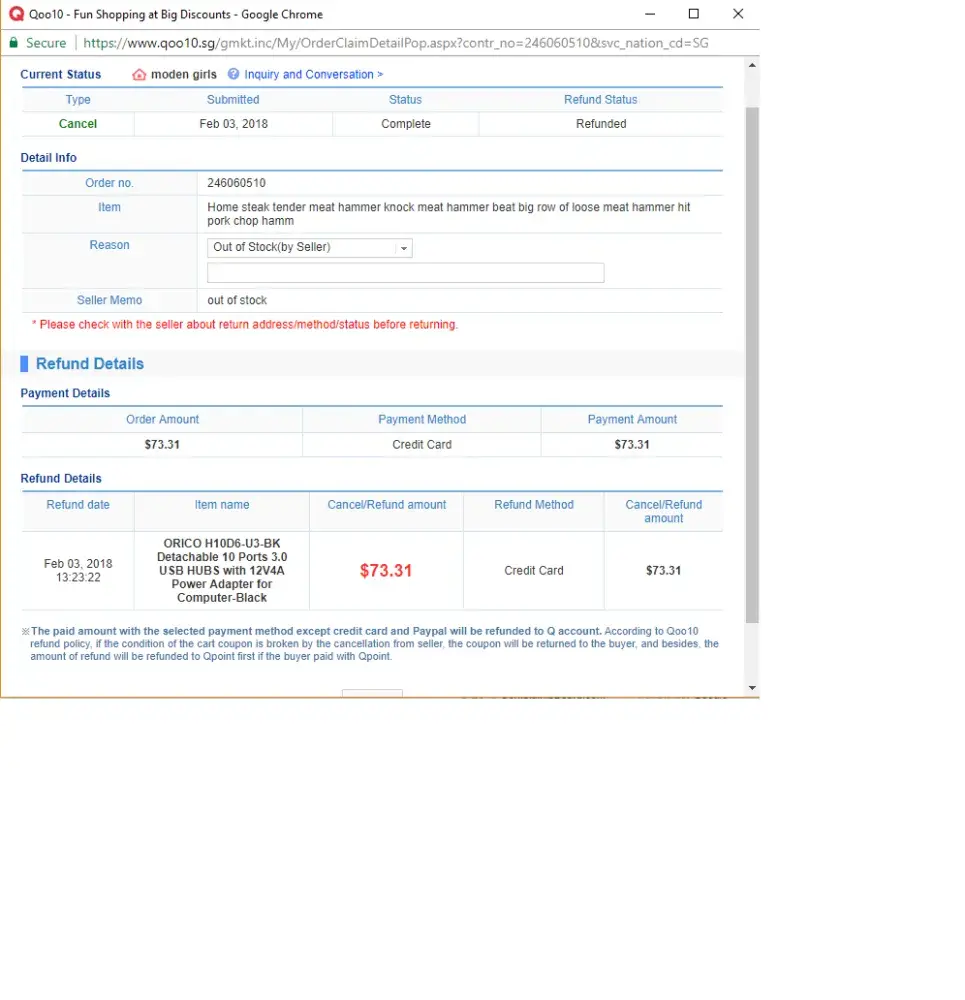Click the Qoo10 favicon in title bar

(16, 14)
